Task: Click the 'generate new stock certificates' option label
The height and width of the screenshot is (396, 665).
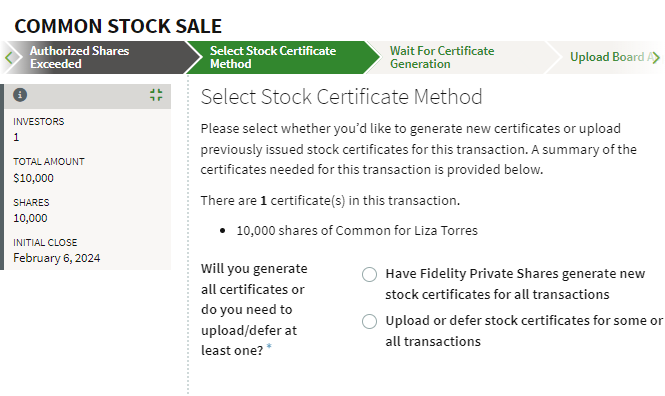Action: pyautogui.click(x=515, y=284)
